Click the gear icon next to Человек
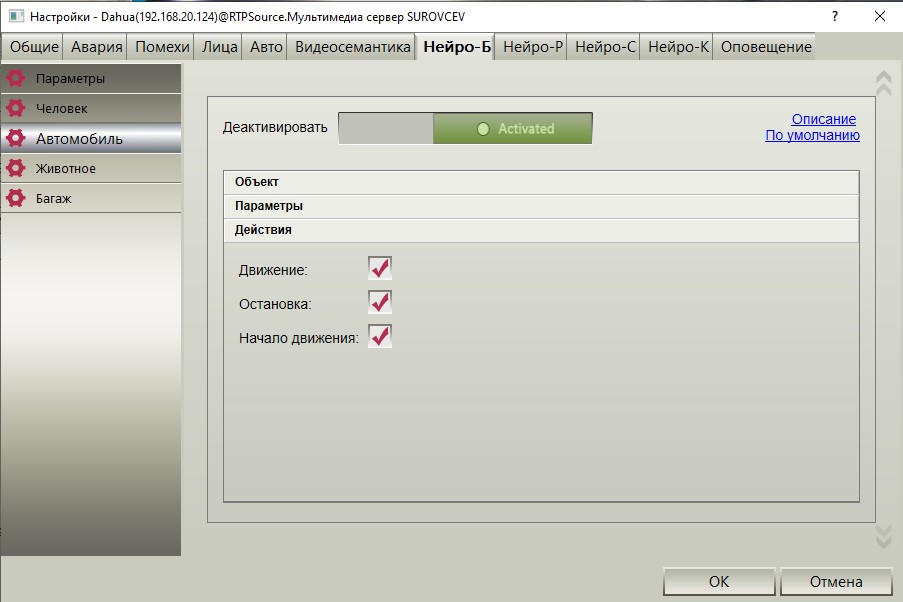Viewport: 903px width, 602px height. coord(16,108)
